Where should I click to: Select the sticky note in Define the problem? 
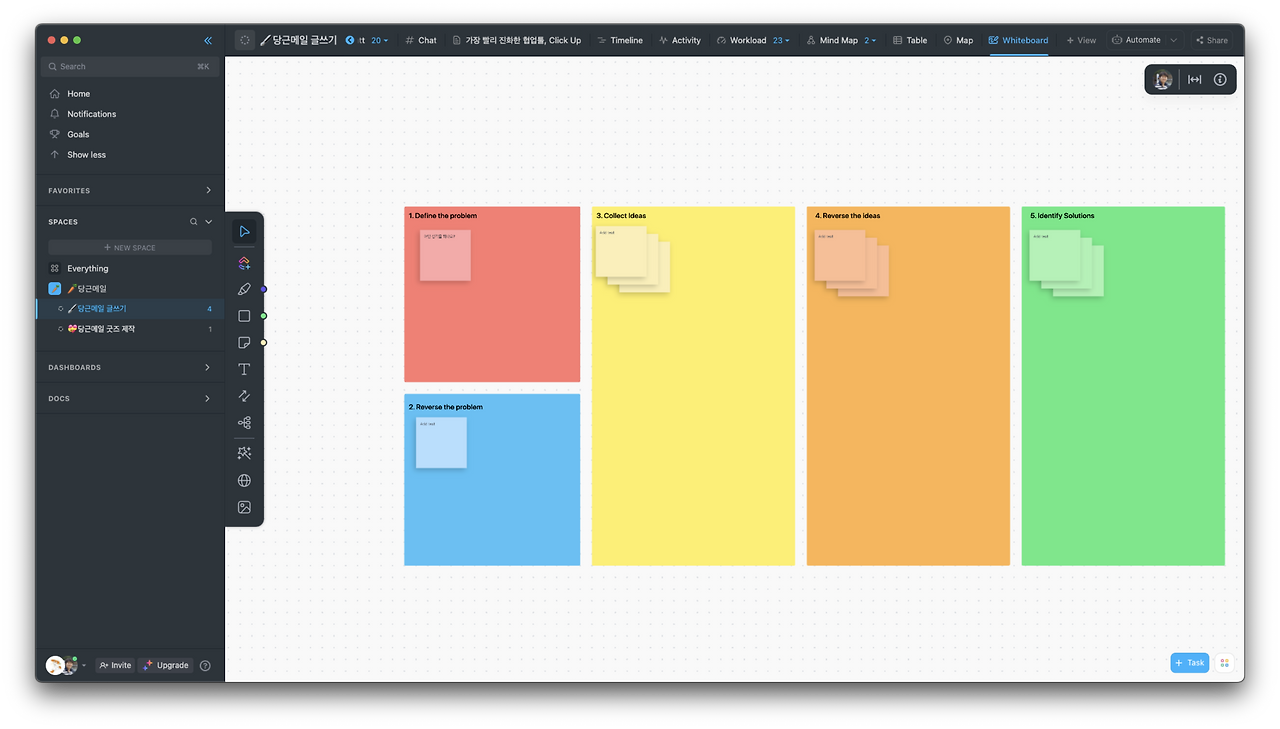[x=445, y=256]
